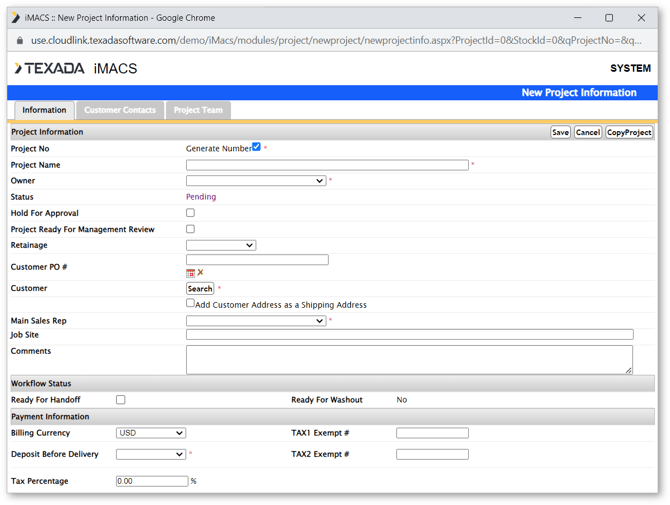Switch to the Customer Contacts tab
The height and width of the screenshot is (505, 670).
coord(120,110)
